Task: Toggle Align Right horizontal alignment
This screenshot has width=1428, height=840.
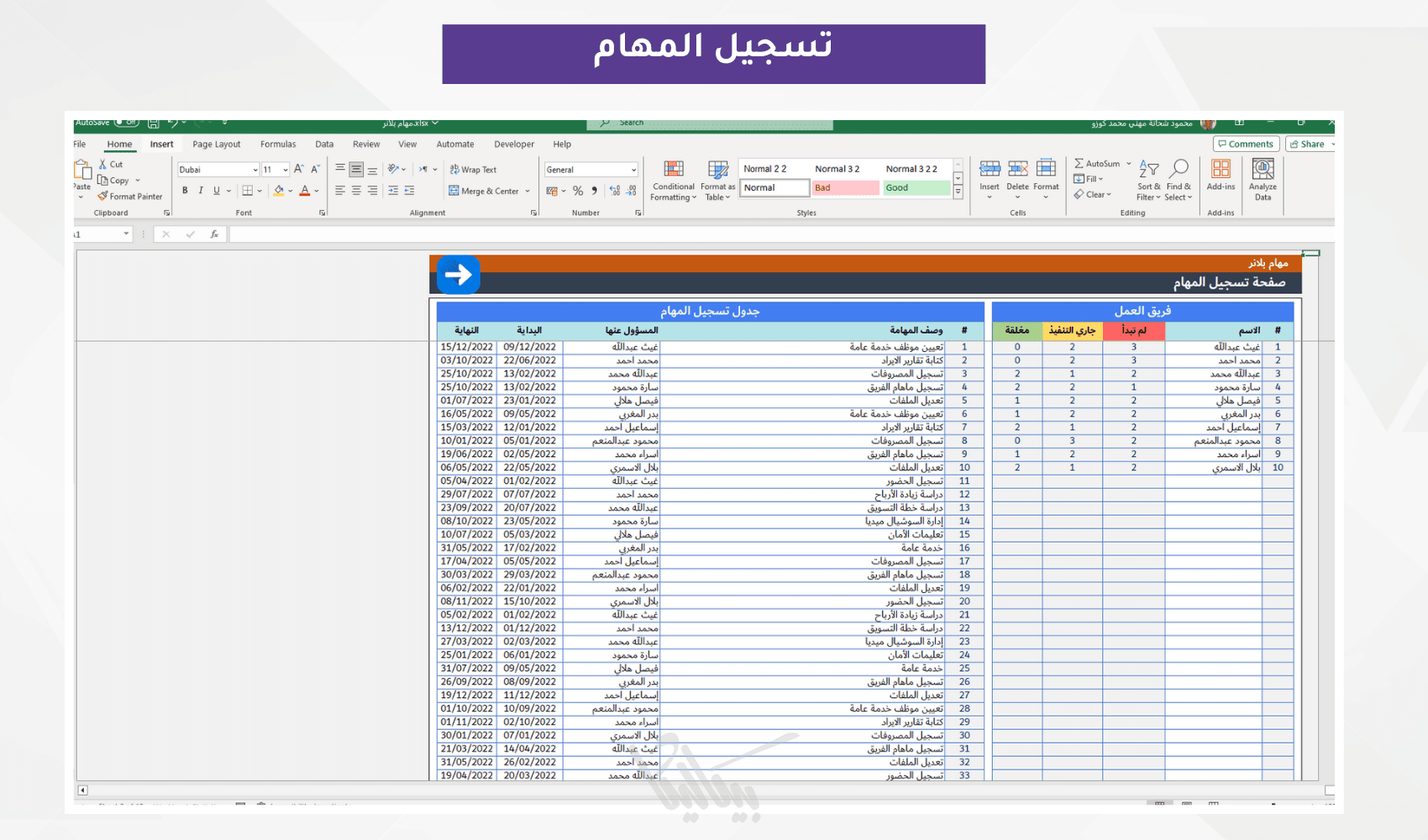Action: [x=372, y=191]
